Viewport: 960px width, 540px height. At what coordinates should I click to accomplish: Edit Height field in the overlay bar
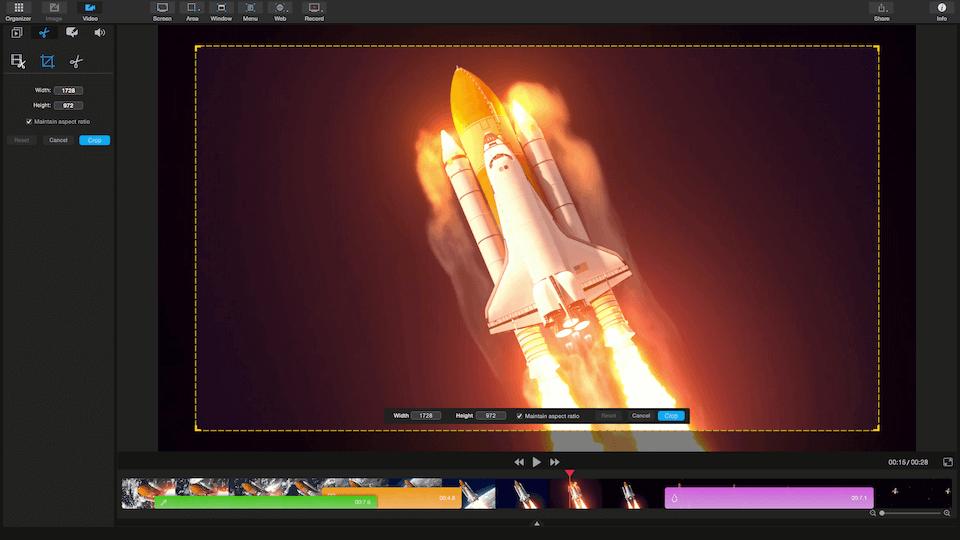tap(490, 416)
